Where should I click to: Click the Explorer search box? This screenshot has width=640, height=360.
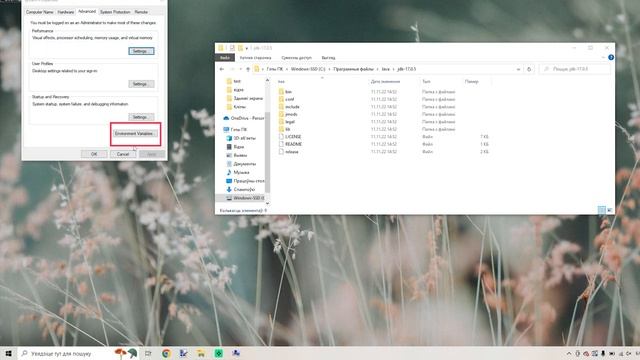click(x=575, y=69)
